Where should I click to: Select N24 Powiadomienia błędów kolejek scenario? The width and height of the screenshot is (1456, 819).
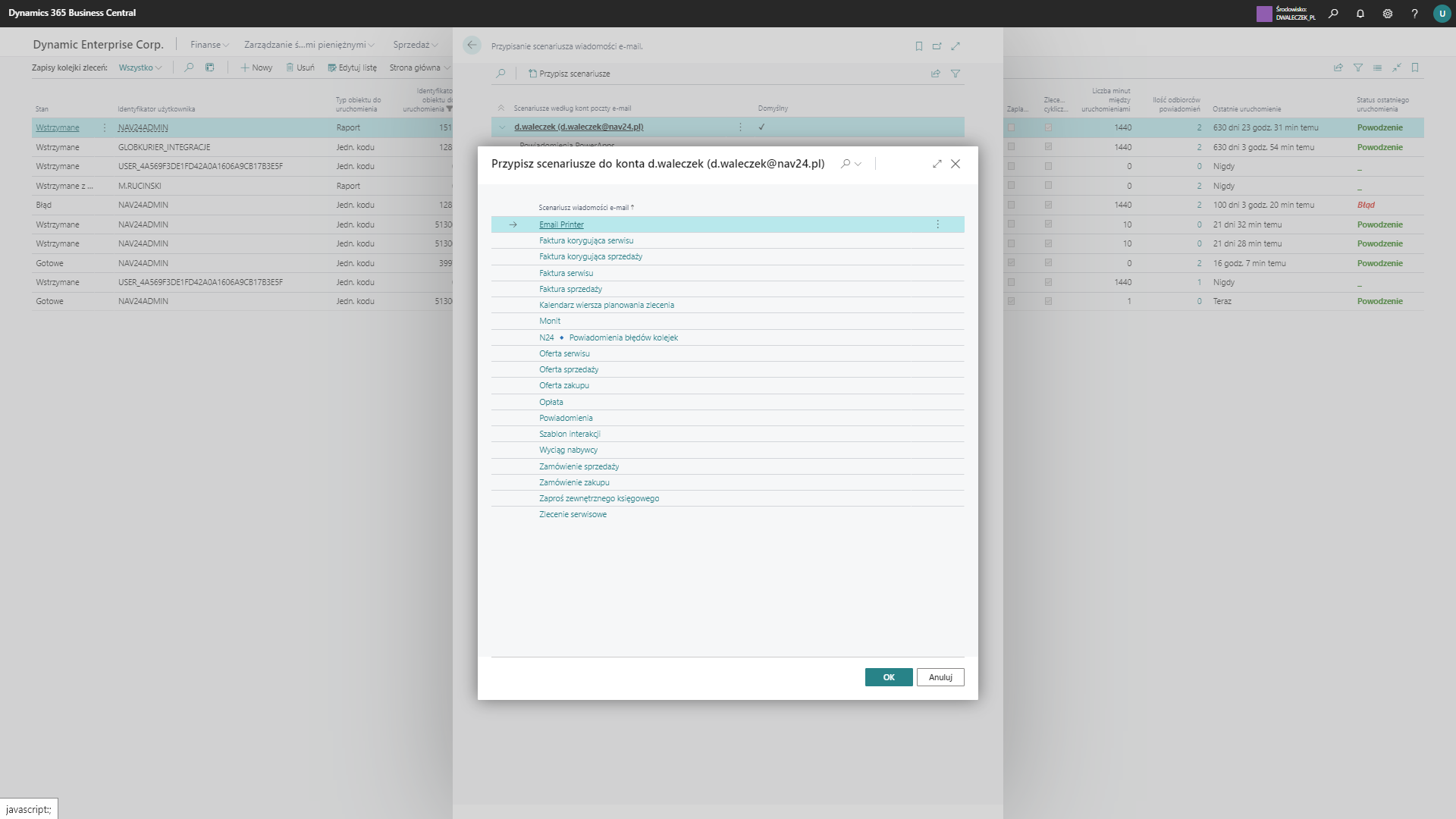[x=608, y=337]
